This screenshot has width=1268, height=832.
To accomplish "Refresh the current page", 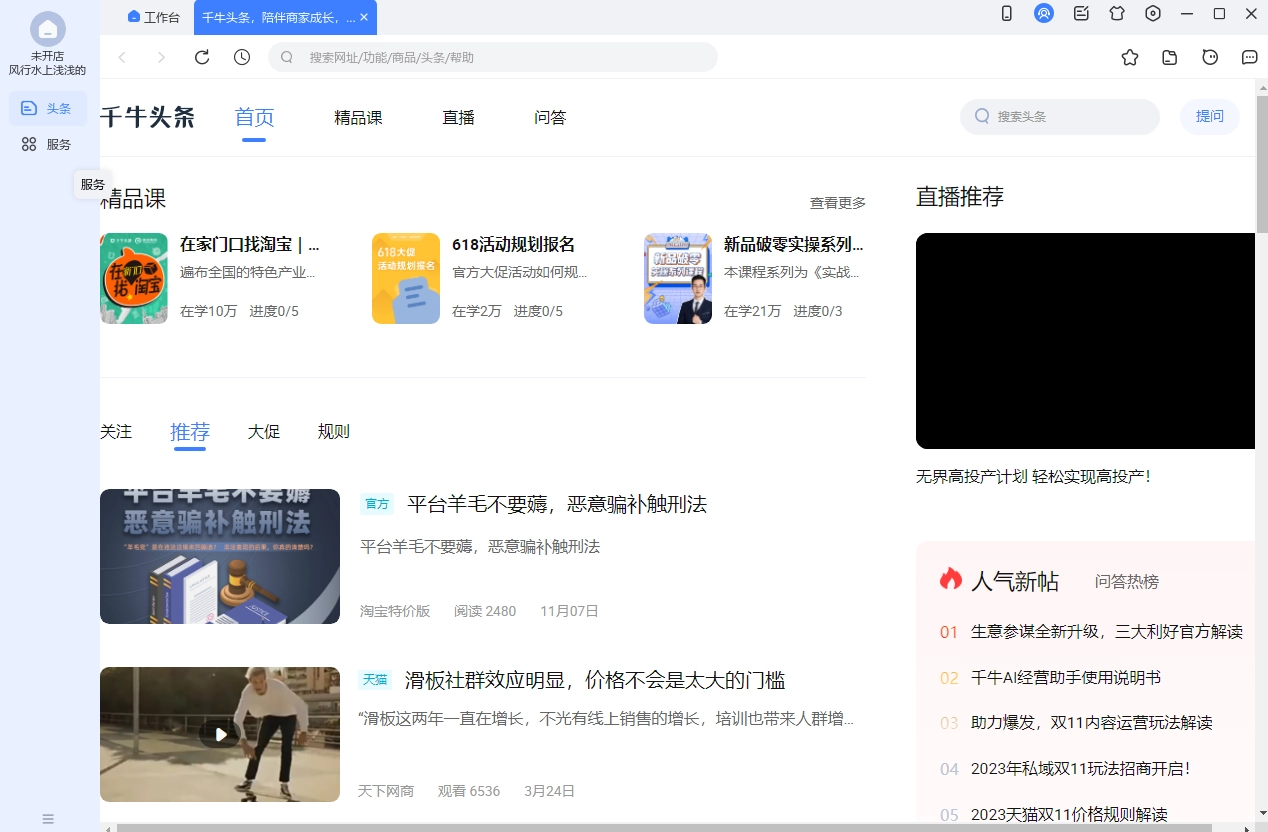I will (201, 57).
